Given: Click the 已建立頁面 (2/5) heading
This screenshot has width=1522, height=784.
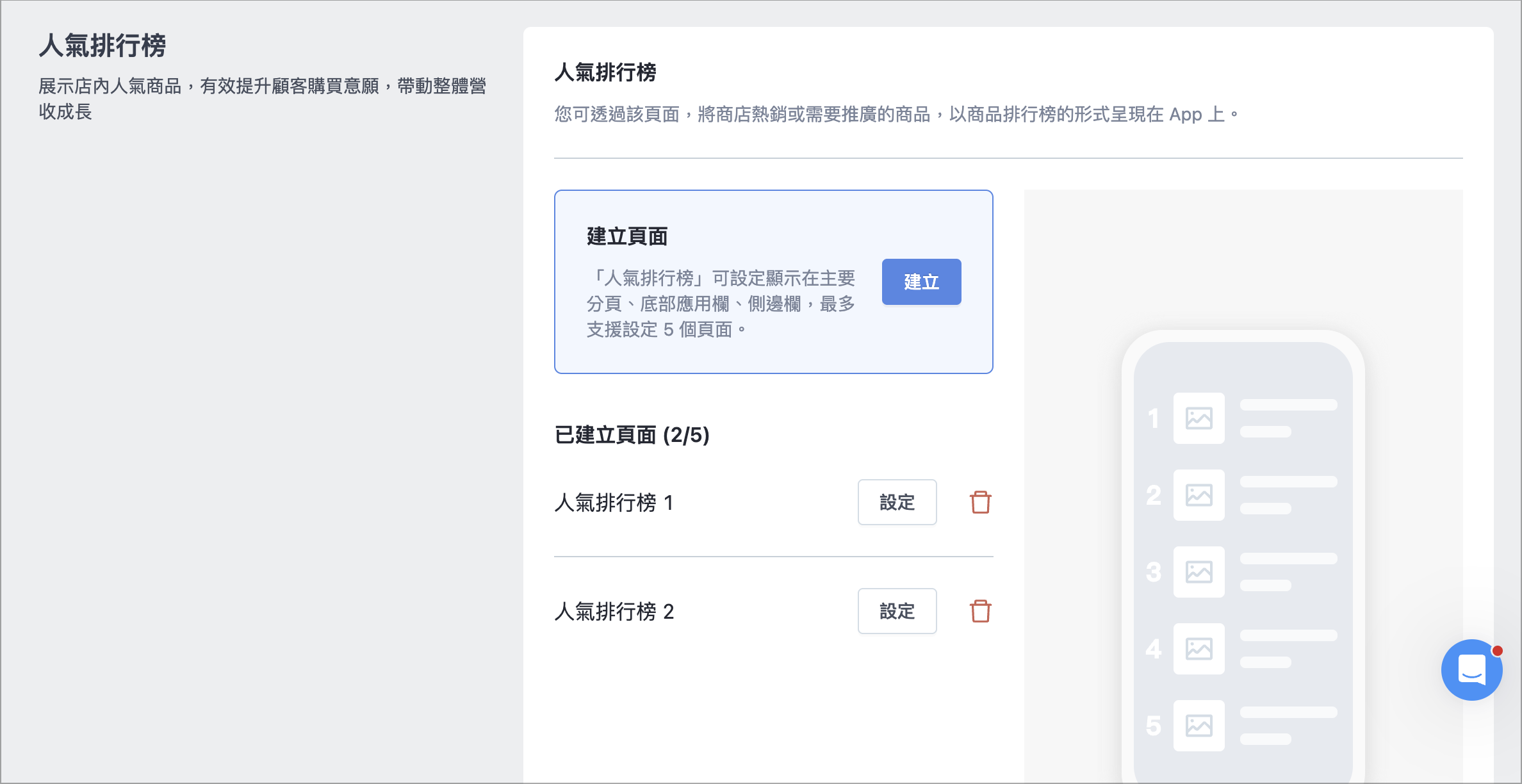Looking at the screenshot, I should 632,435.
